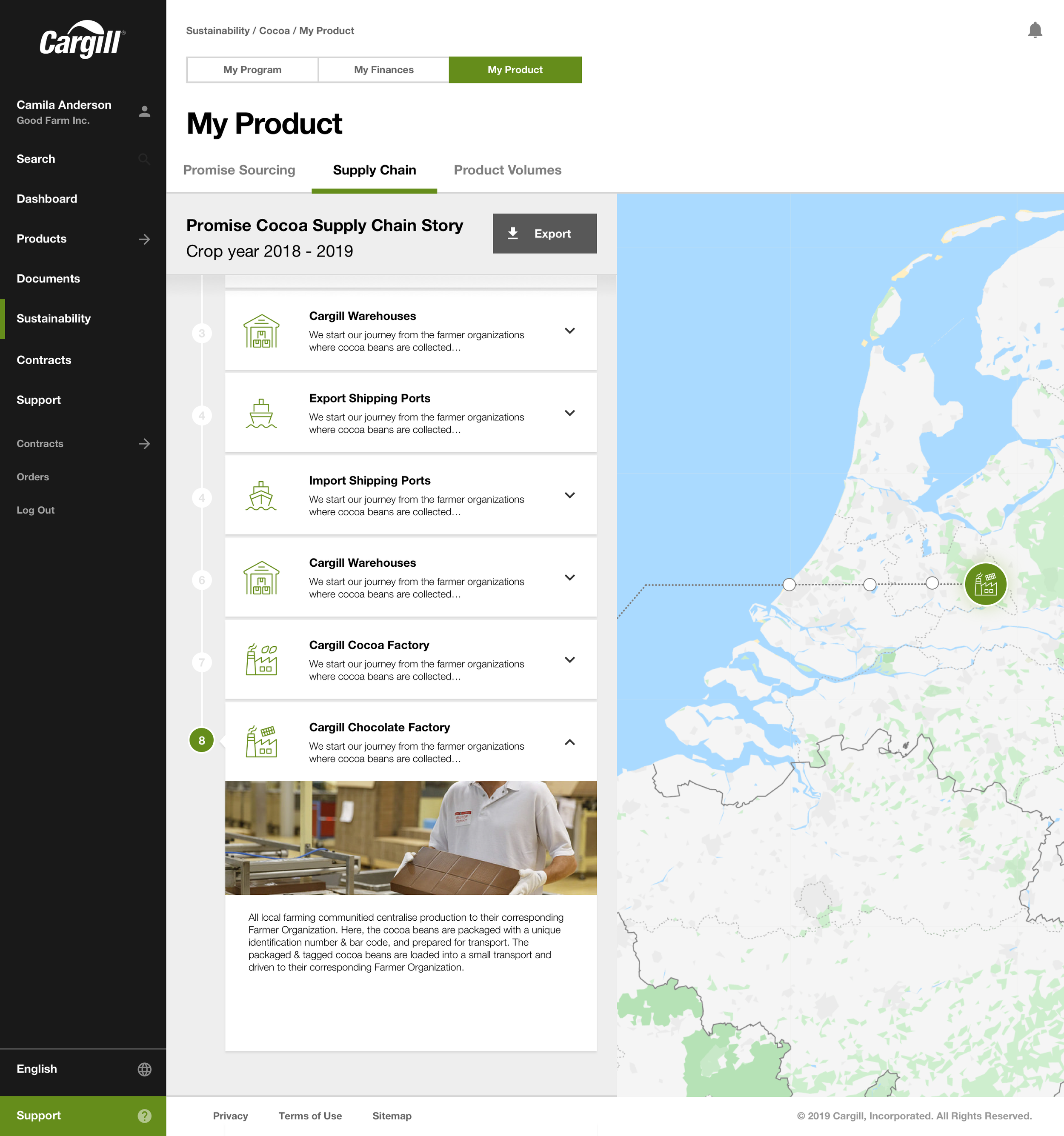
Task: Click Log Out in the sidebar
Action: click(x=35, y=510)
